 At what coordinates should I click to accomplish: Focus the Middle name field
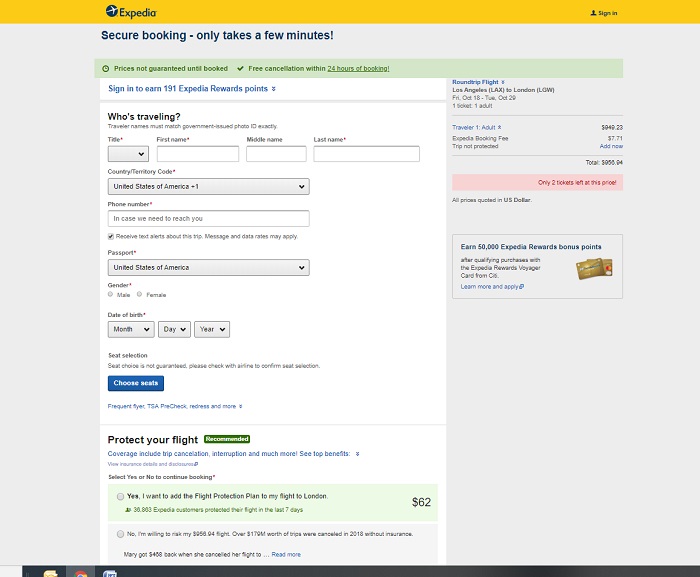coord(276,154)
